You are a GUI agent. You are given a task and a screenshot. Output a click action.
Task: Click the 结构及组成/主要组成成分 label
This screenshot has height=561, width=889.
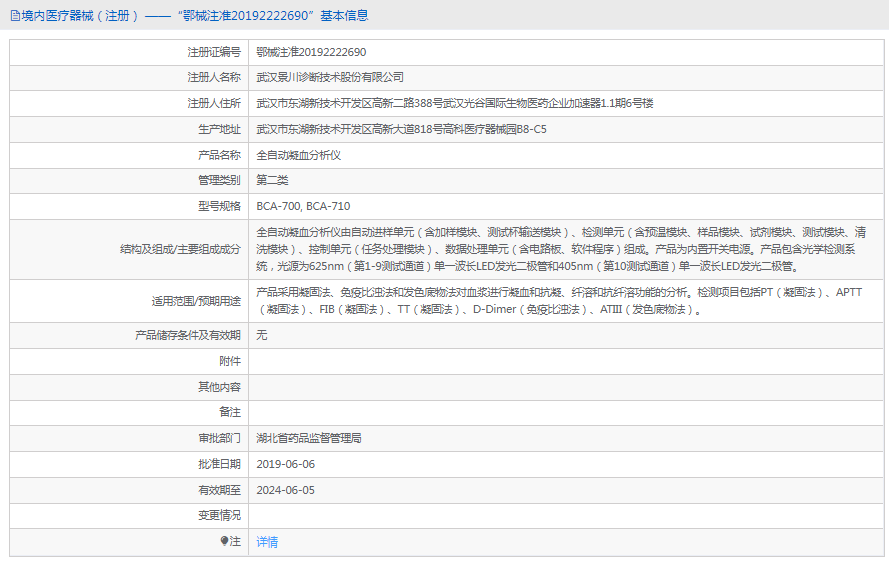click(x=180, y=249)
